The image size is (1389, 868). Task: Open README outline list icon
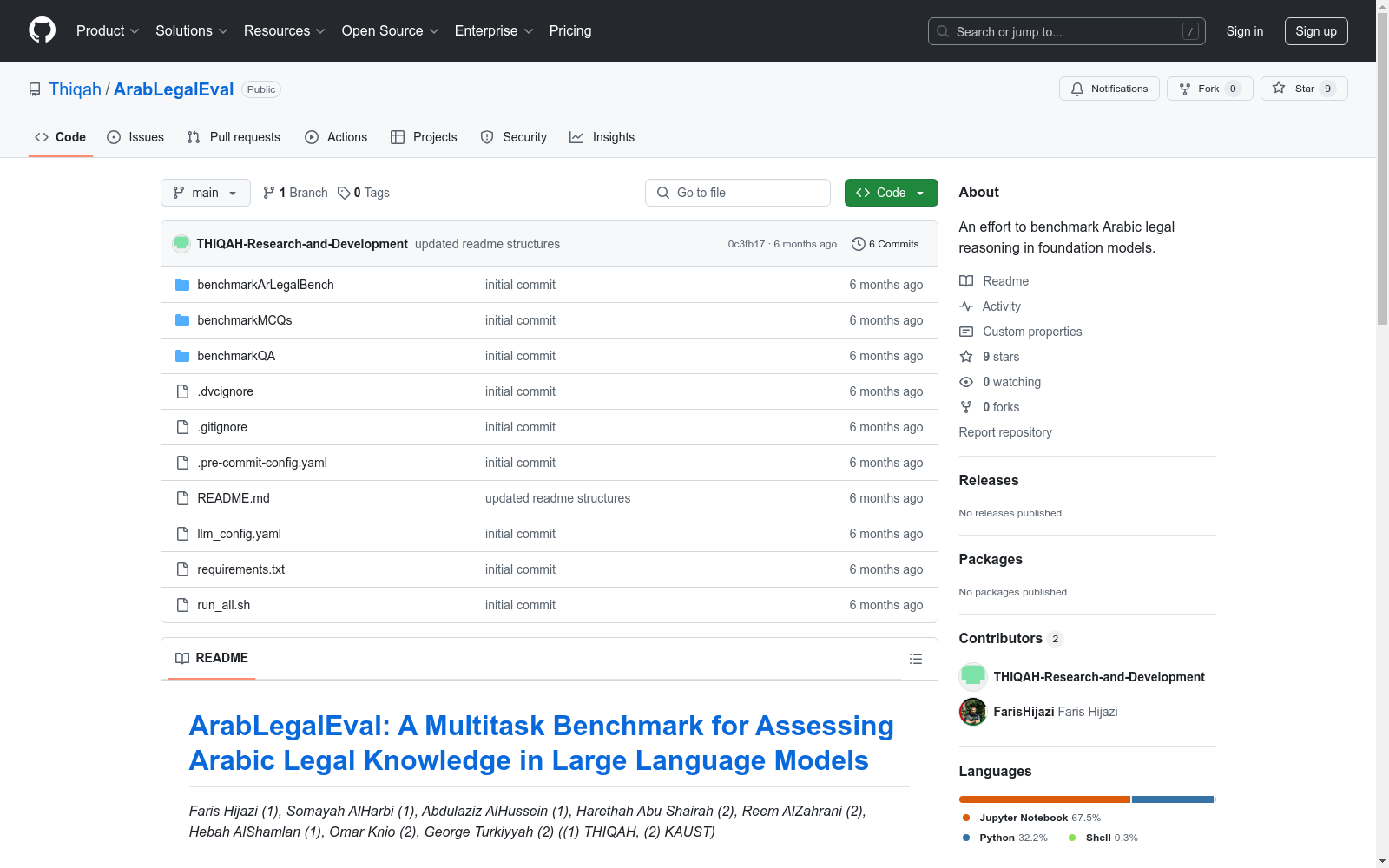click(x=915, y=659)
